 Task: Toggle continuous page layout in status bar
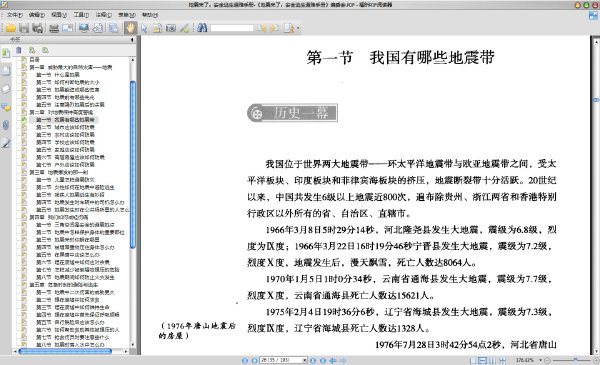pyautogui.click(x=483, y=360)
